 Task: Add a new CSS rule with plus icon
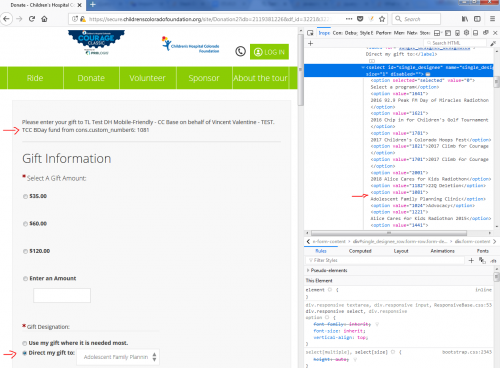point(471,260)
